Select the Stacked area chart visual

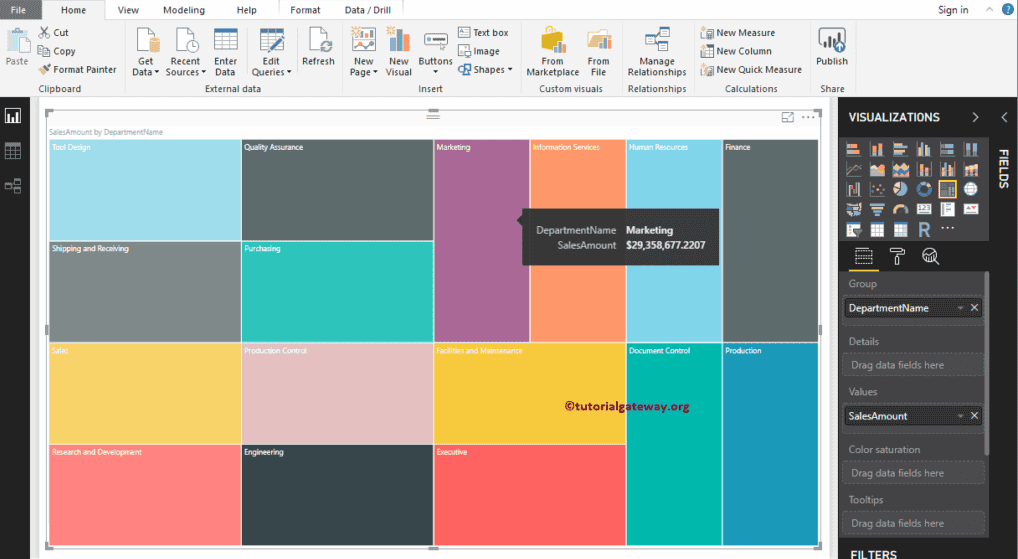(900, 169)
